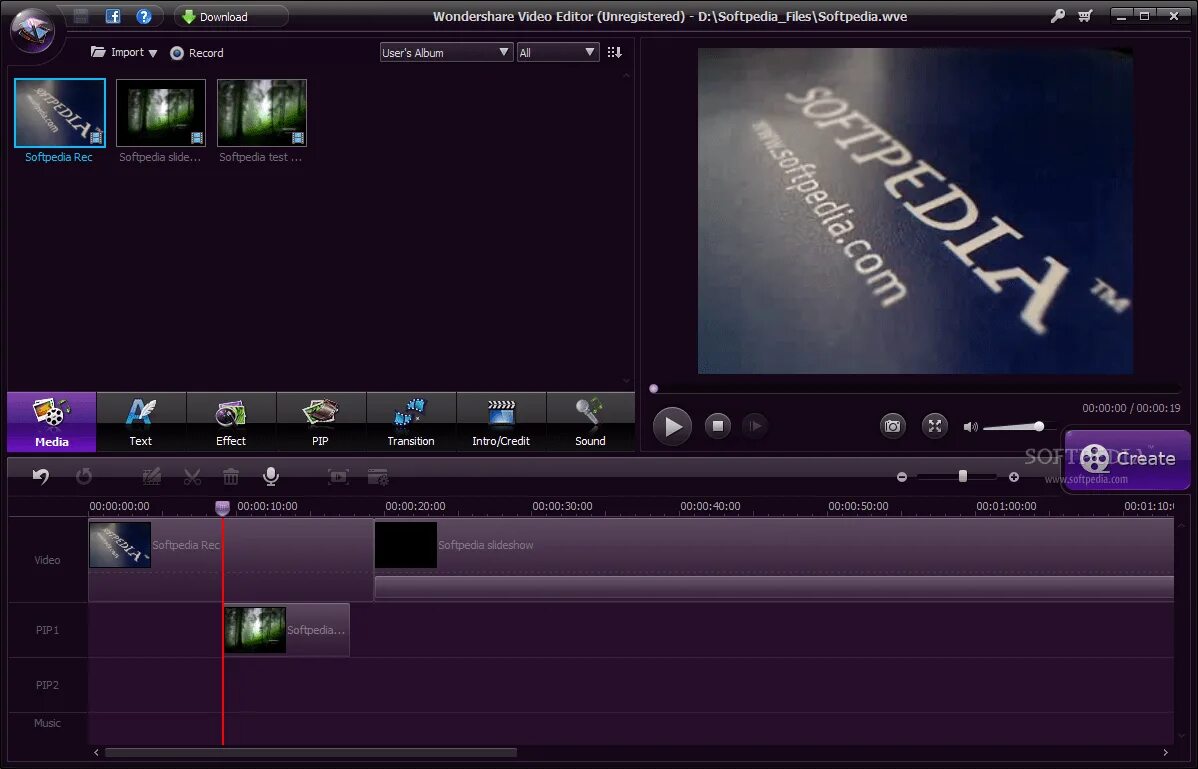Screen dimensions: 1198x769
Task: Play the preview video
Action: (672, 426)
